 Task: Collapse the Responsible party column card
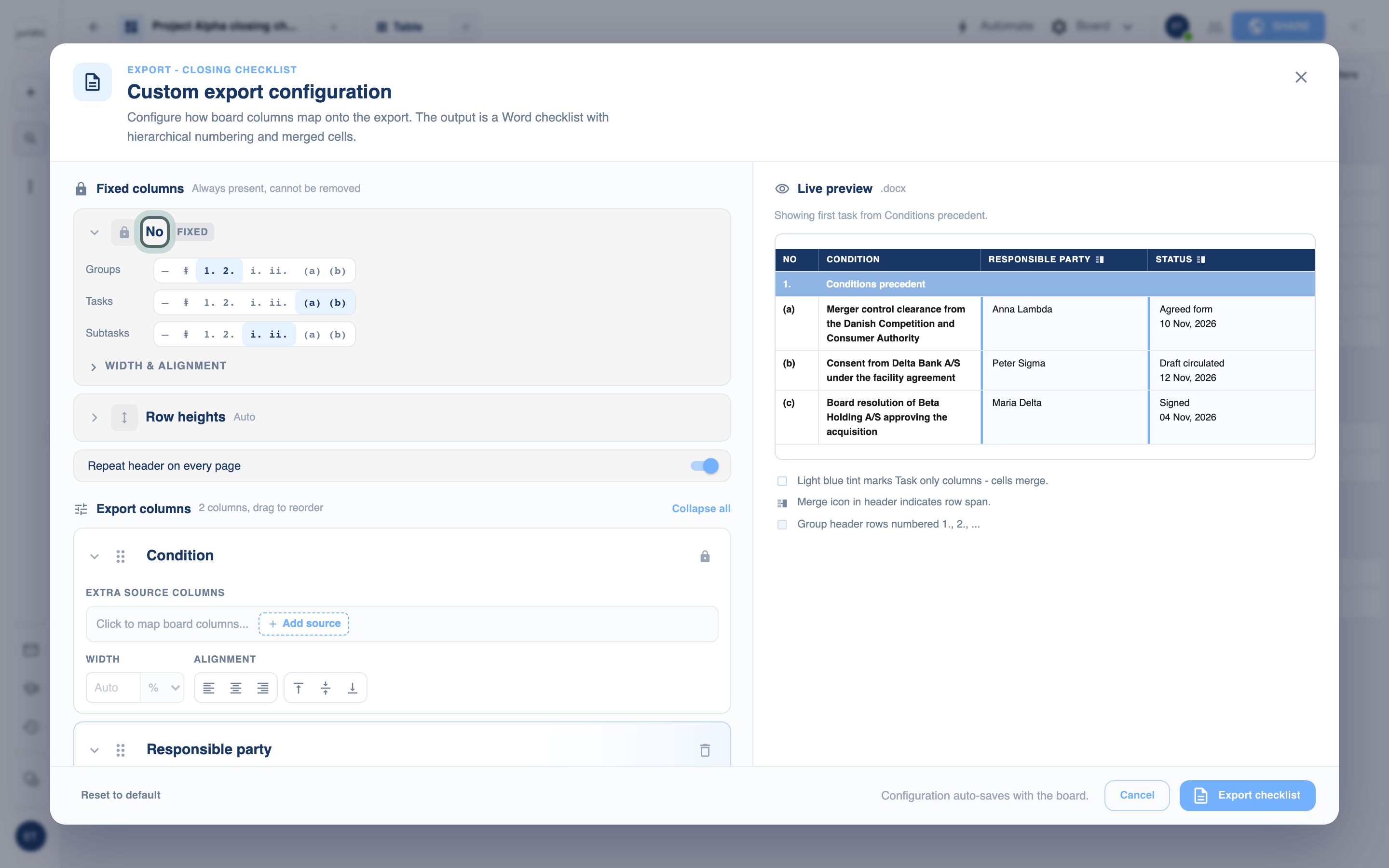(95, 750)
